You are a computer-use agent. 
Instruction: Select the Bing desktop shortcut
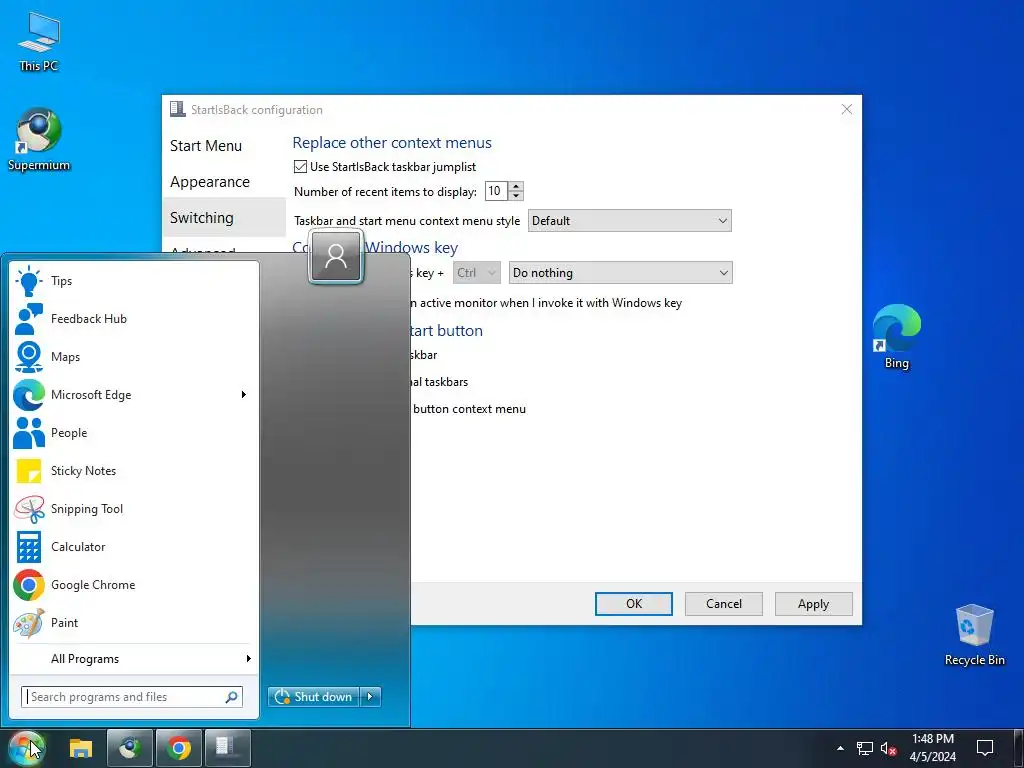[897, 336]
